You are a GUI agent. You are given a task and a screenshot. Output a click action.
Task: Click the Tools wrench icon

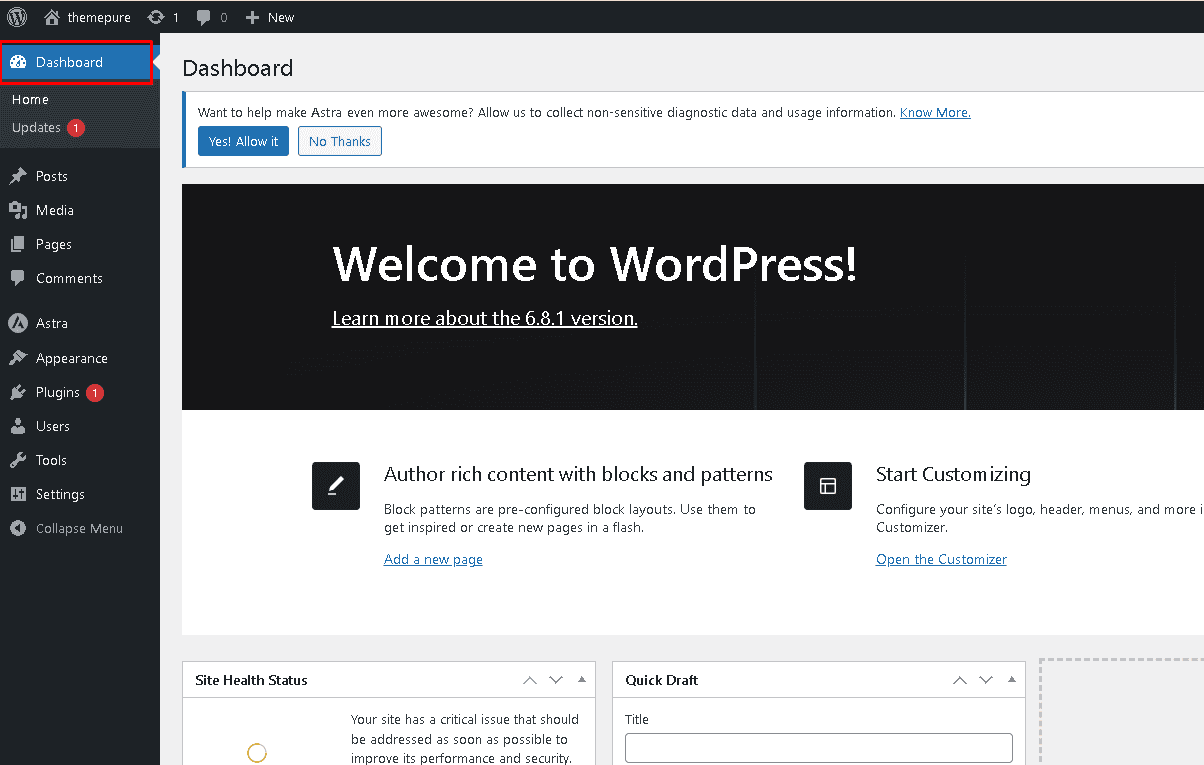[x=18, y=460]
